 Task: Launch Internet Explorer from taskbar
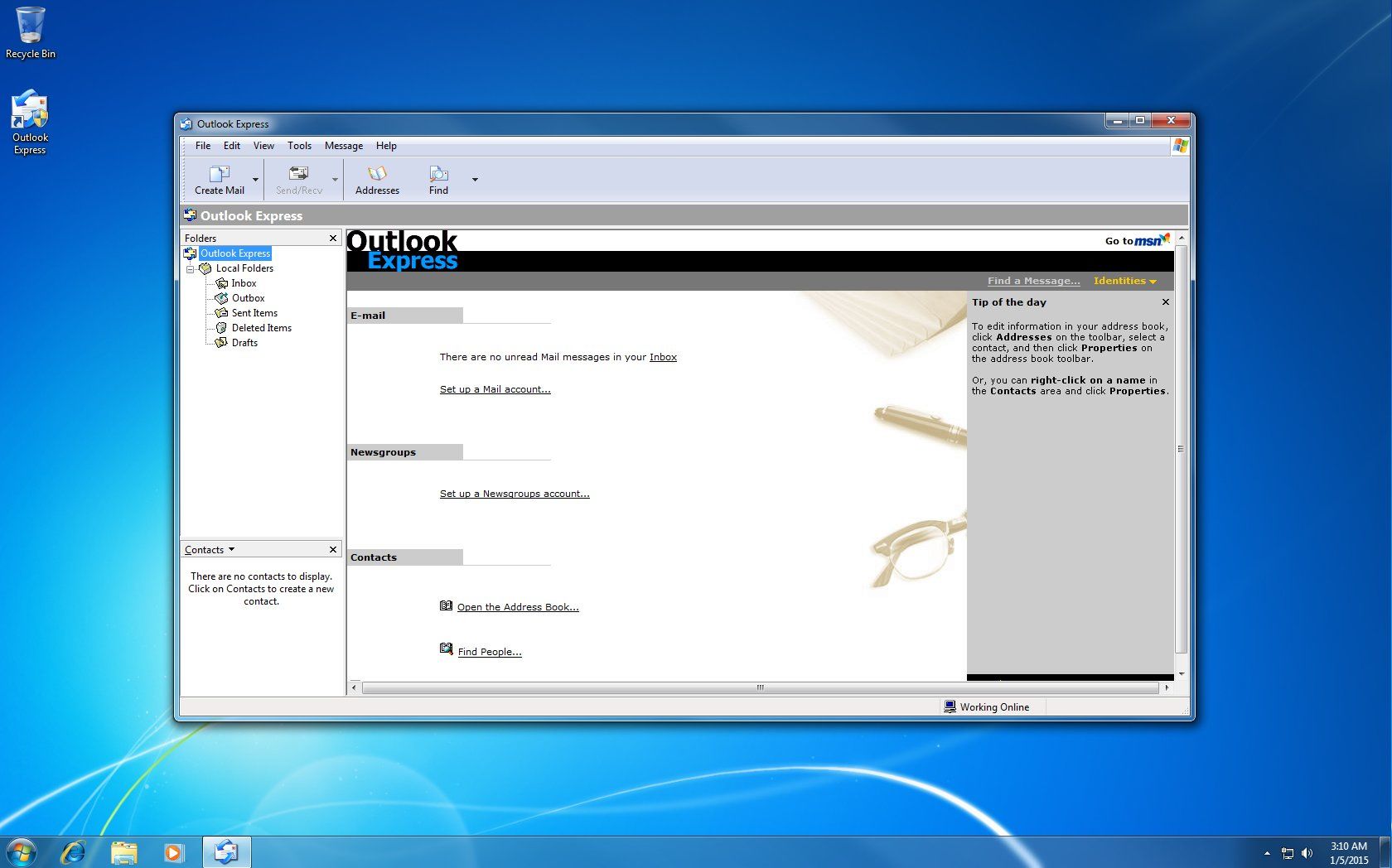[74, 852]
